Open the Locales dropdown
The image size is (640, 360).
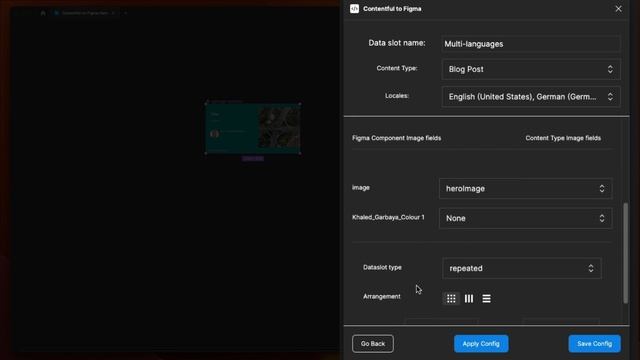[x=531, y=97]
